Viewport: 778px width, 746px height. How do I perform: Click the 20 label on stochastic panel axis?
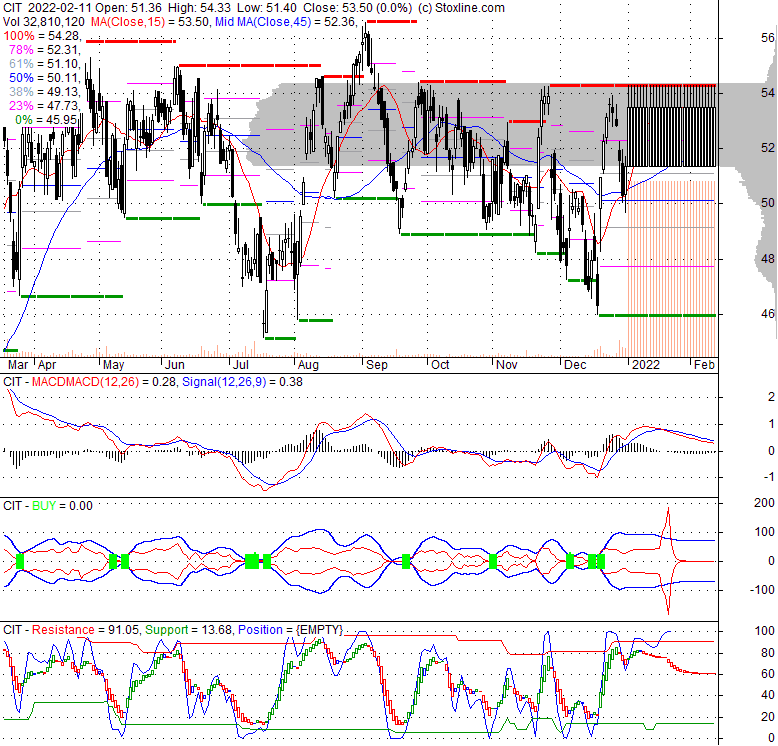(x=768, y=717)
